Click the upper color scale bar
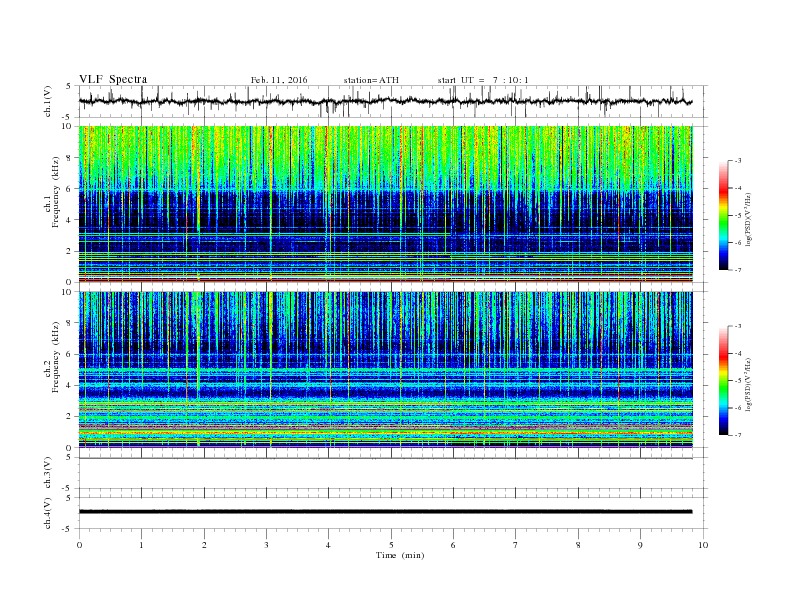792x612 pixels. point(723,215)
